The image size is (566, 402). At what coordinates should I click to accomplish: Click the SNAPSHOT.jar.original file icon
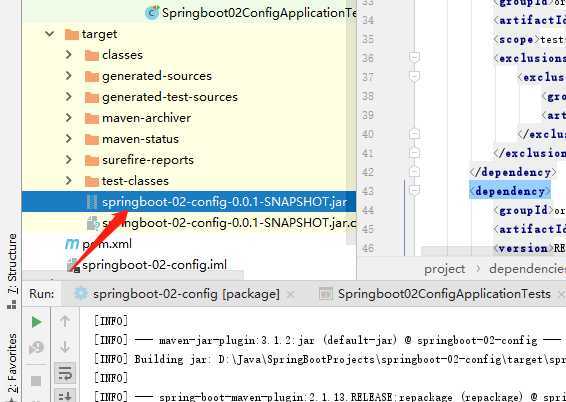point(93,223)
